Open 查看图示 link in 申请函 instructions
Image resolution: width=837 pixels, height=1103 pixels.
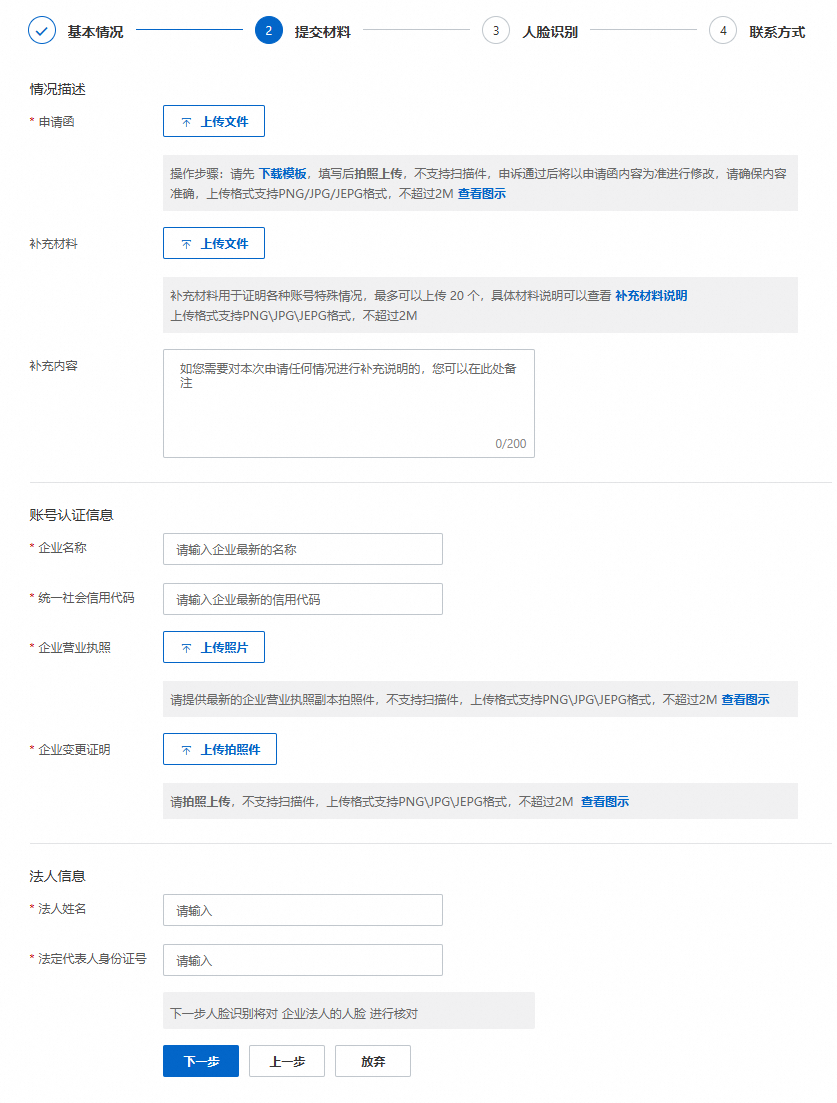482,193
